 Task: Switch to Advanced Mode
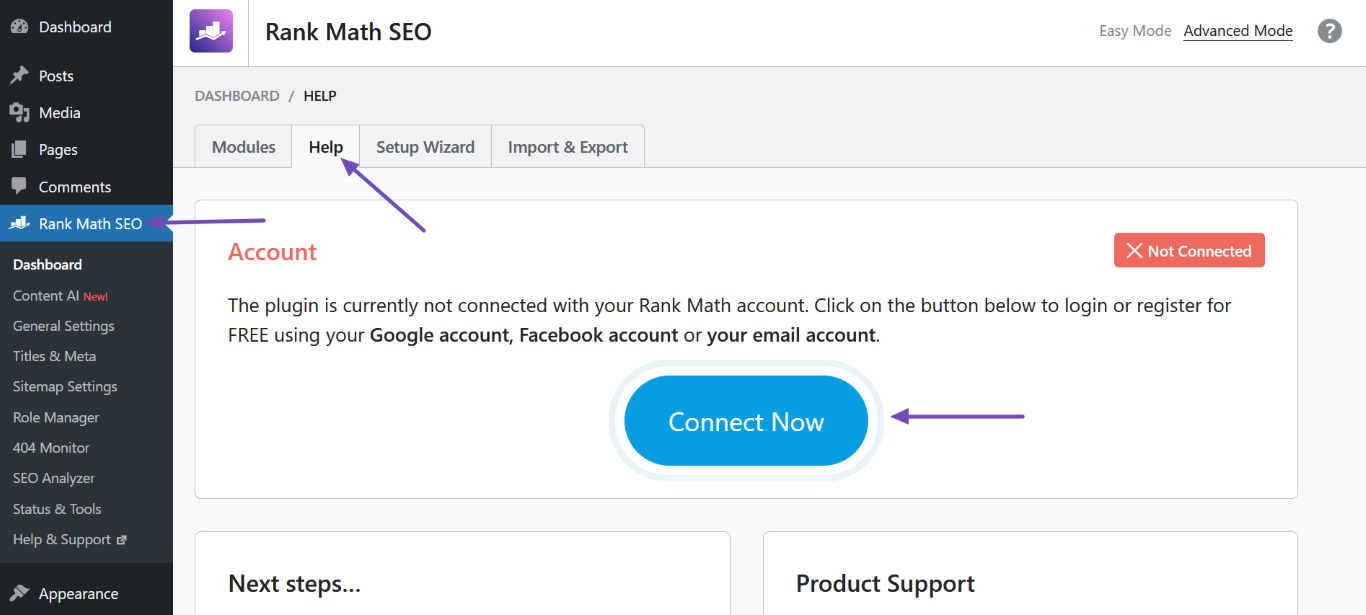tap(1238, 31)
